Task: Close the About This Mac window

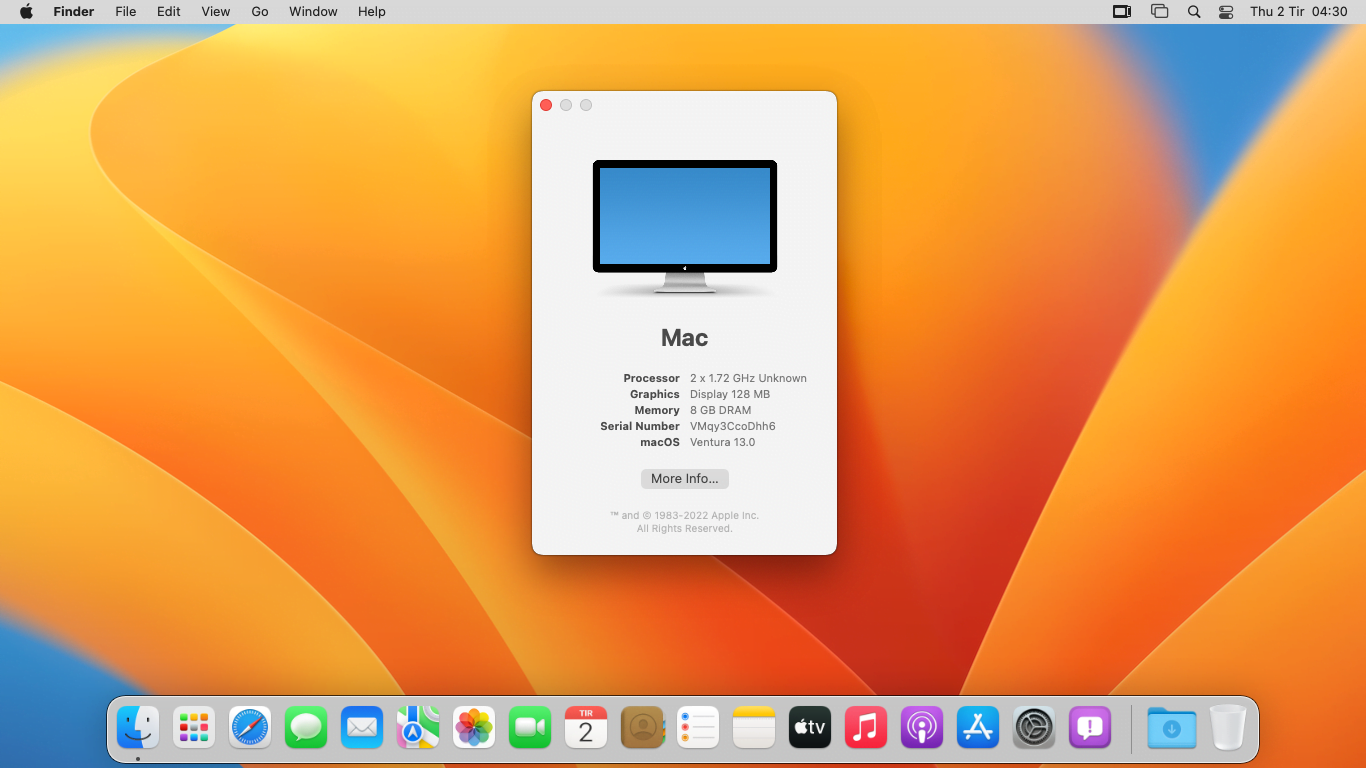Action: [546, 105]
